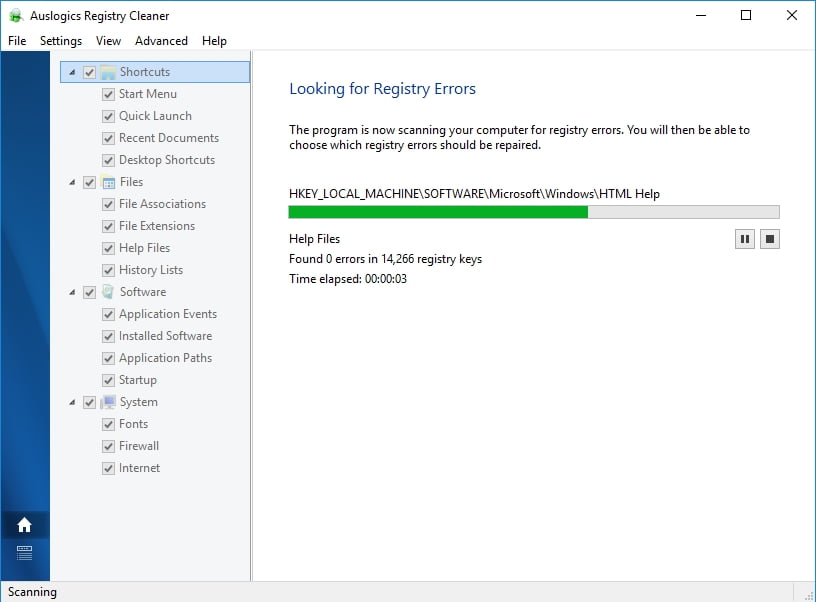Click the 'Found 0 errors' status line
Image resolution: width=816 pixels, height=602 pixels.
tap(385, 259)
